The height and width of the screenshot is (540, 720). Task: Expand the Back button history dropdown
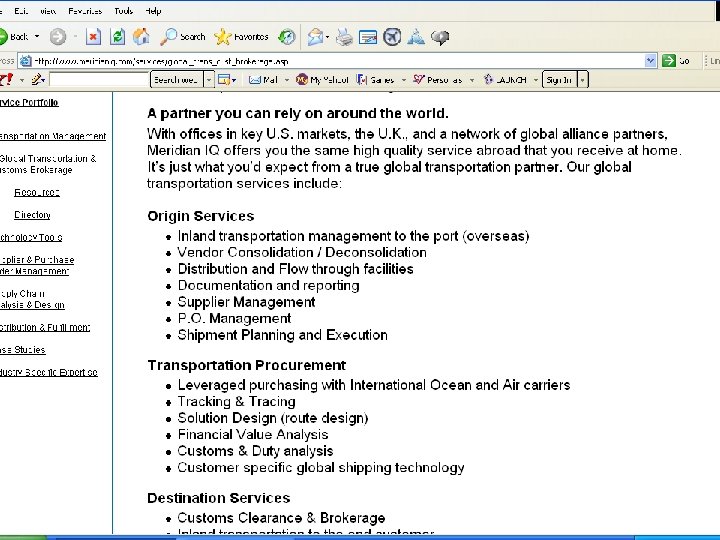click(37, 36)
